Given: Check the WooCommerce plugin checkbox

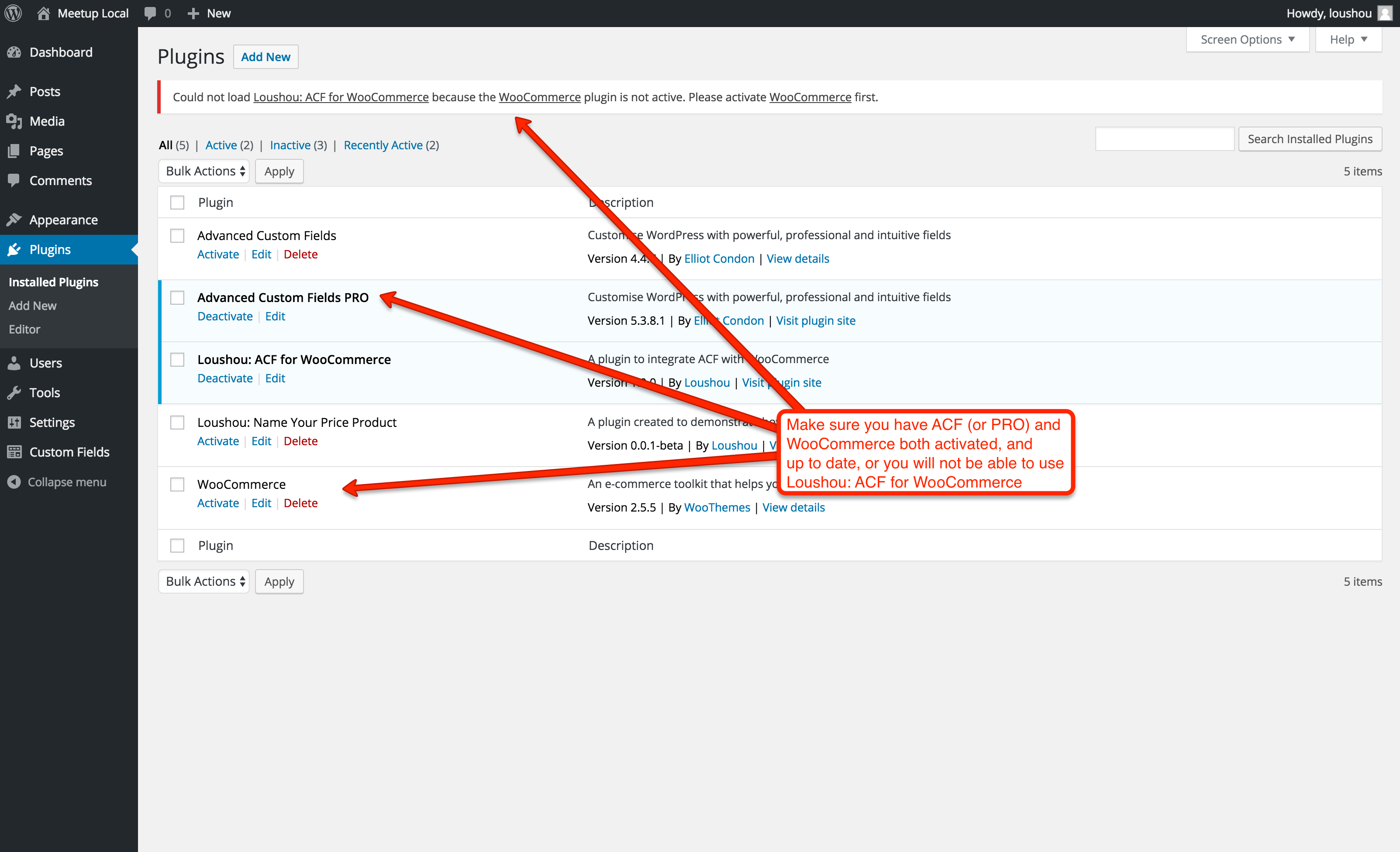Looking at the screenshot, I should [x=177, y=484].
